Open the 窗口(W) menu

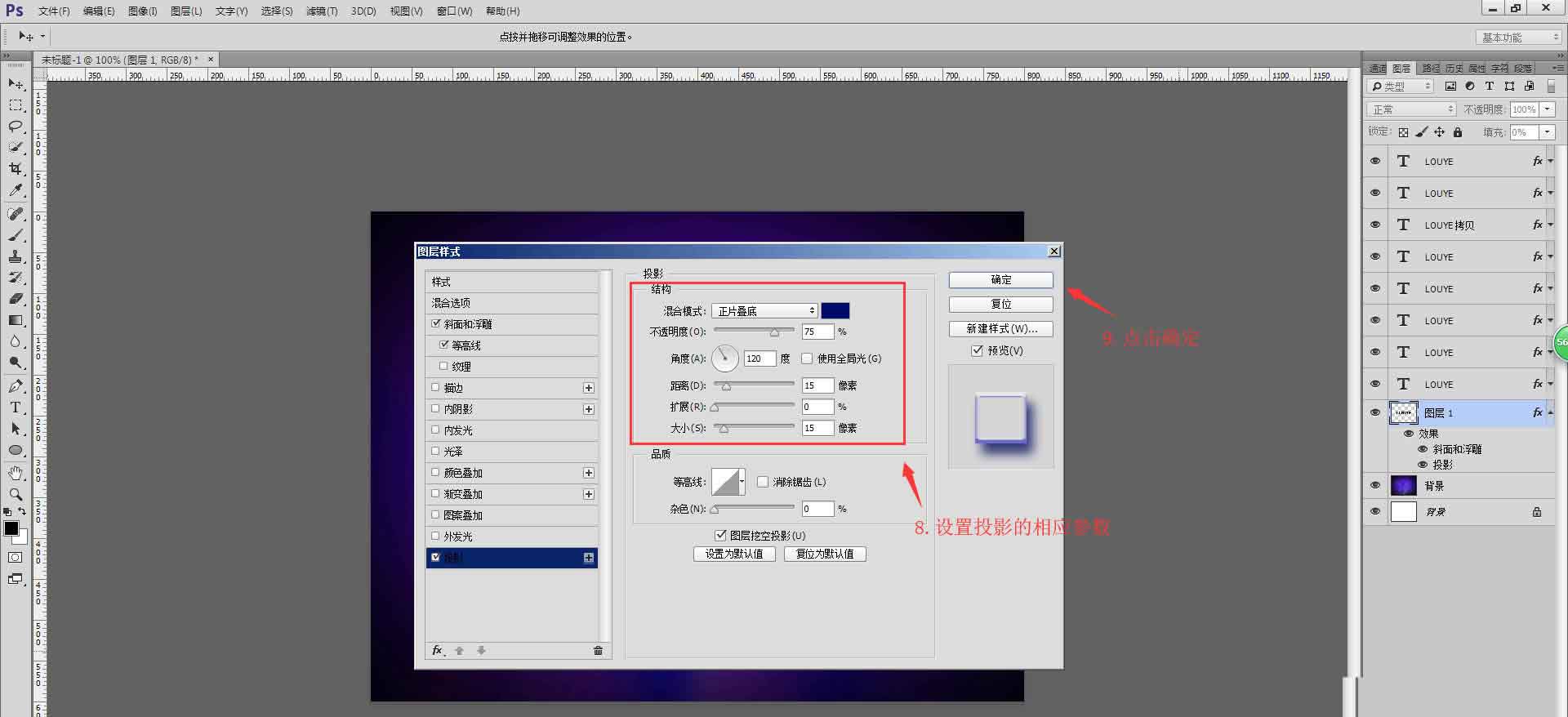(x=455, y=11)
